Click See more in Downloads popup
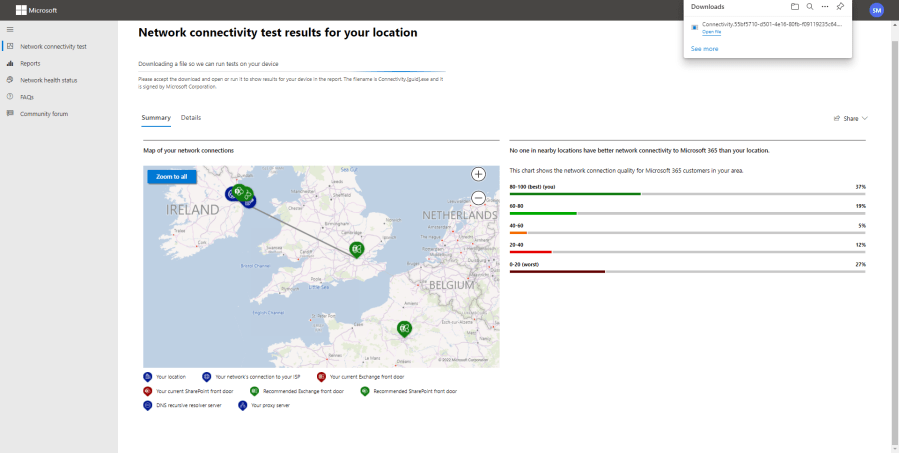 [x=704, y=48]
